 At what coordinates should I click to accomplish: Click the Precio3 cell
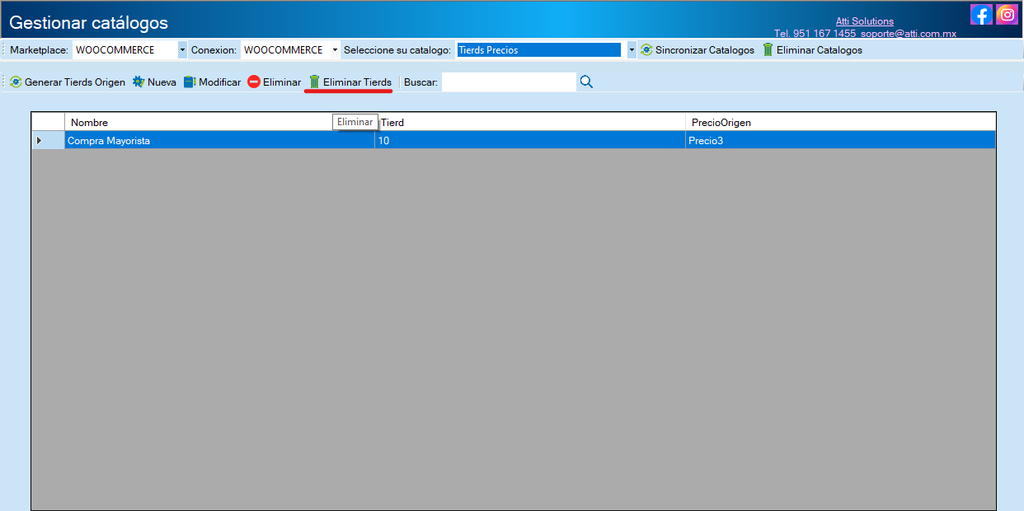coord(840,140)
